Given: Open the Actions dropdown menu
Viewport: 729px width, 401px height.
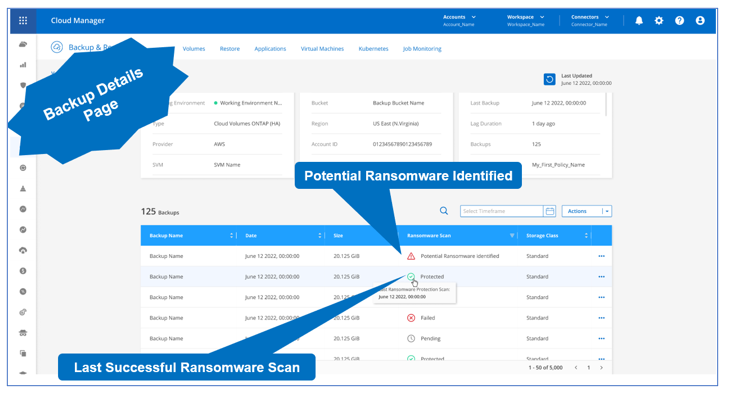Looking at the screenshot, I should click(x=586, y=211).
